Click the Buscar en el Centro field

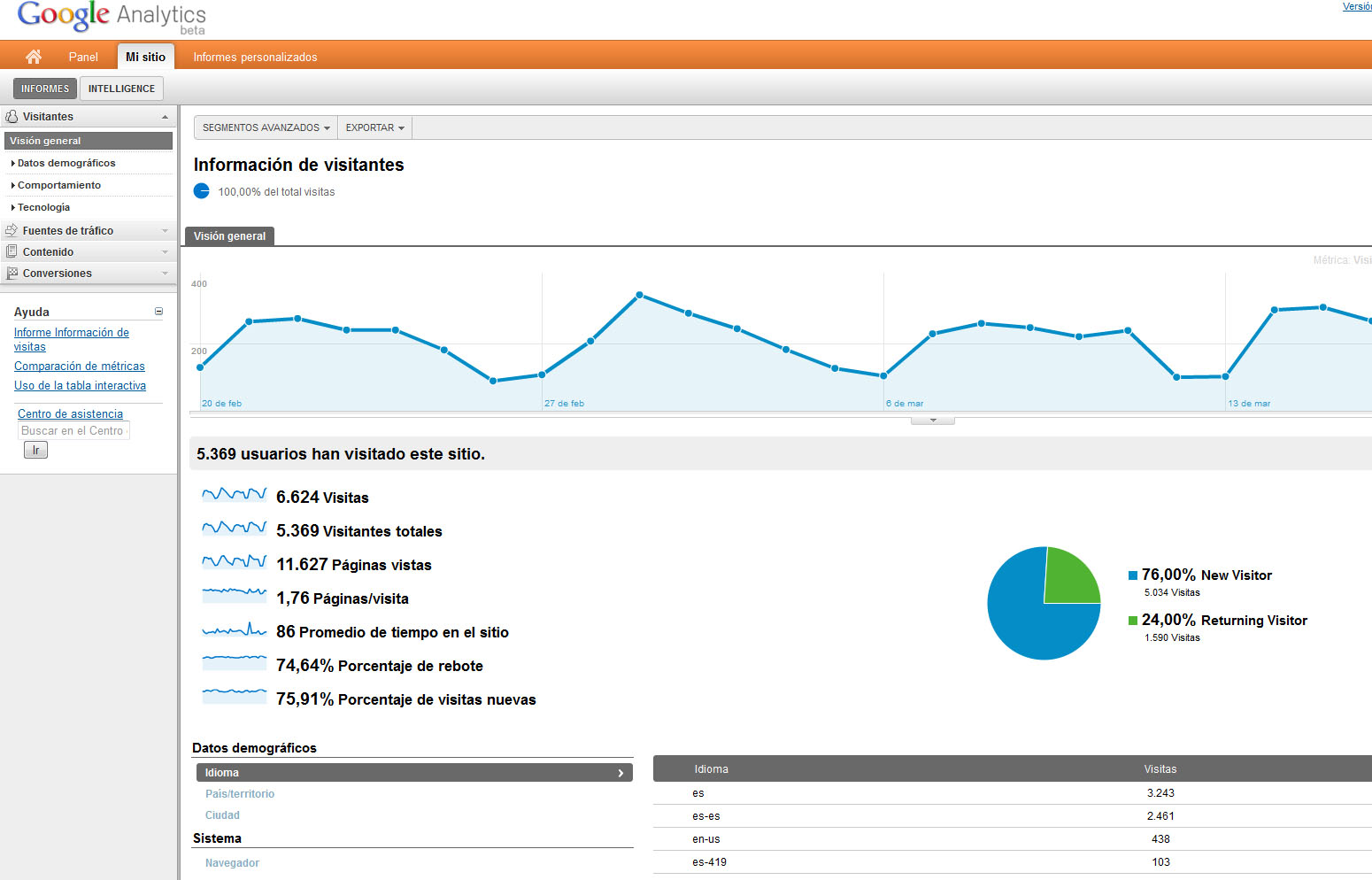click(73, 430)
